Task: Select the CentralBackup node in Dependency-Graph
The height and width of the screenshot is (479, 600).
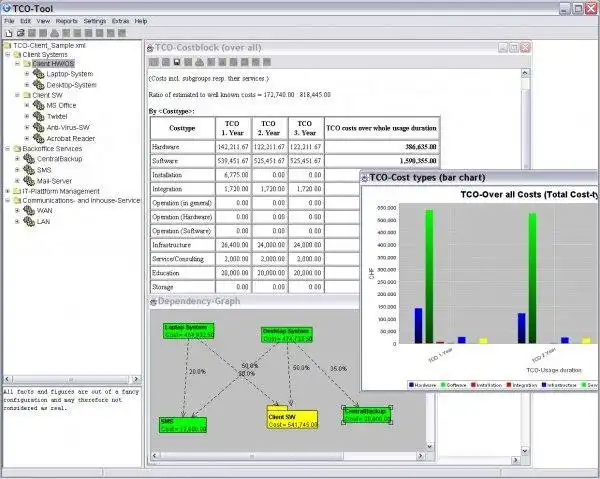Action: click(367, 415)
